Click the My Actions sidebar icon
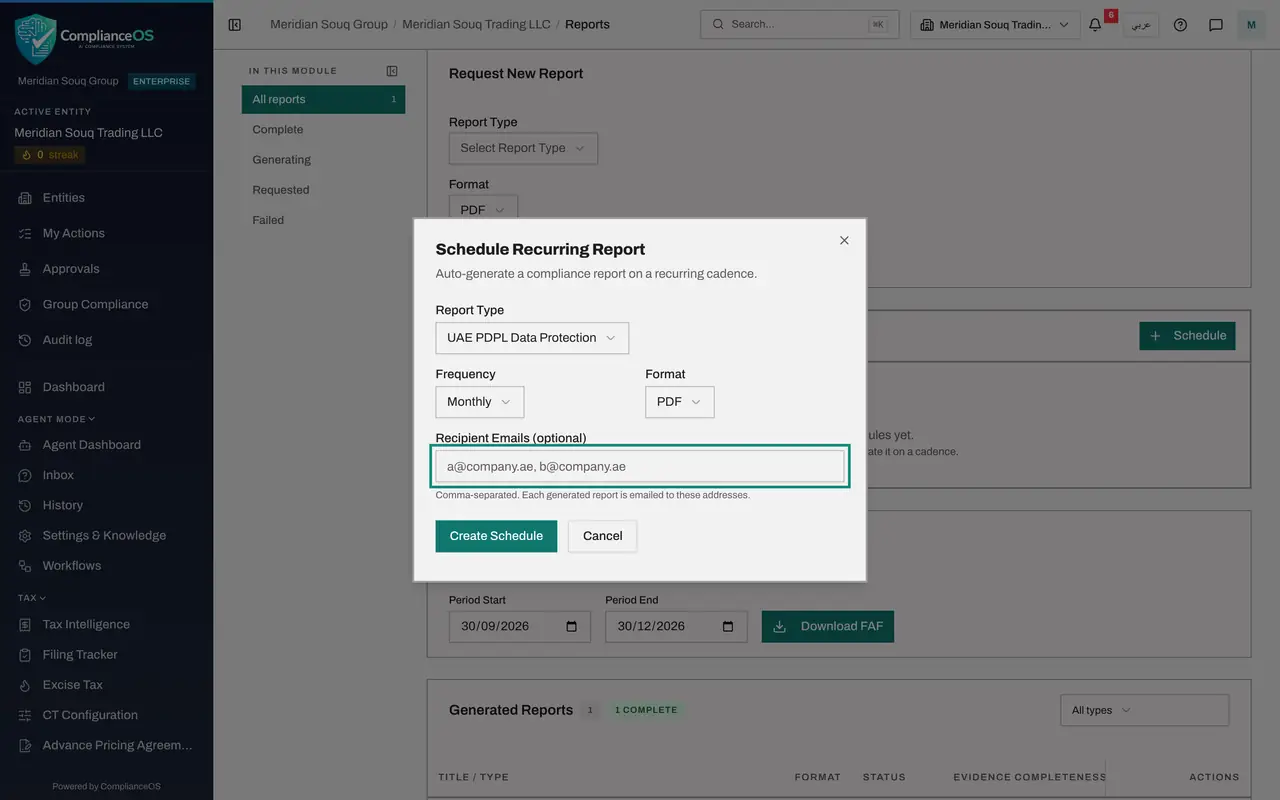Image resolution: width=1280 pixels, height=800 pixels. (x=25, y=233)
